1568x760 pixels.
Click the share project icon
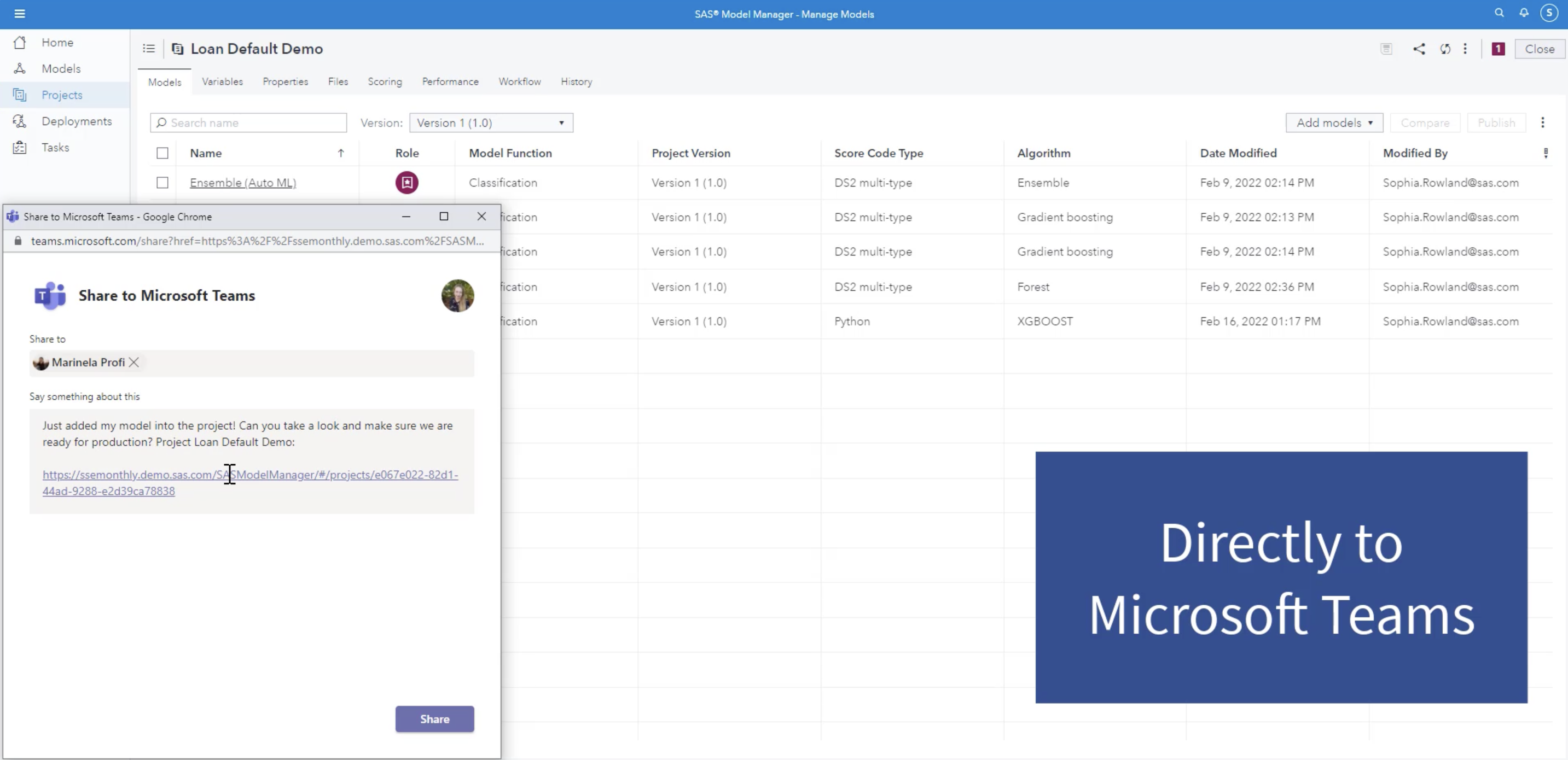pyautogui.click(x=1419, y=49)
